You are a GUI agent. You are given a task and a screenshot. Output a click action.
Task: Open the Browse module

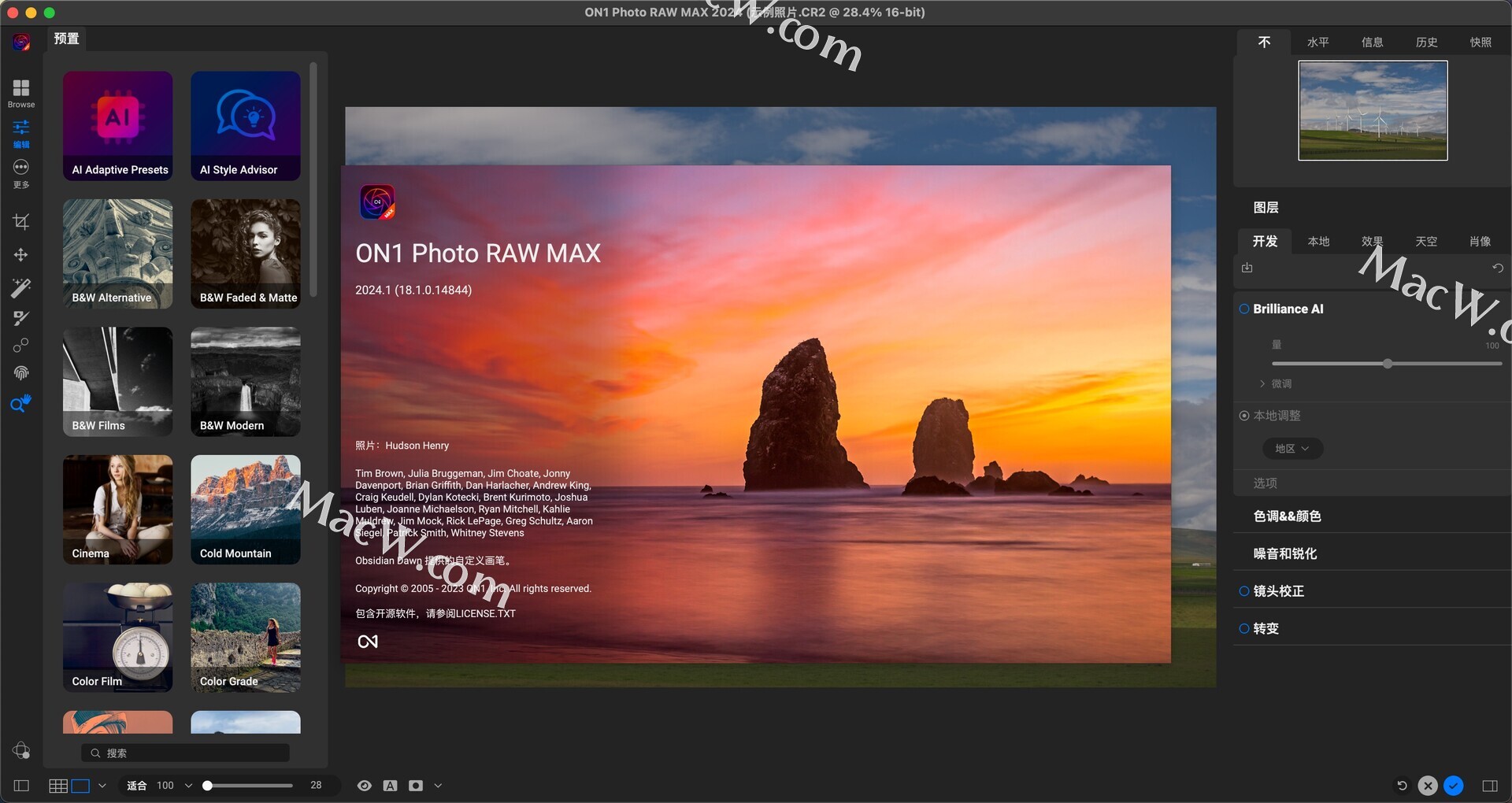(21, 93)
